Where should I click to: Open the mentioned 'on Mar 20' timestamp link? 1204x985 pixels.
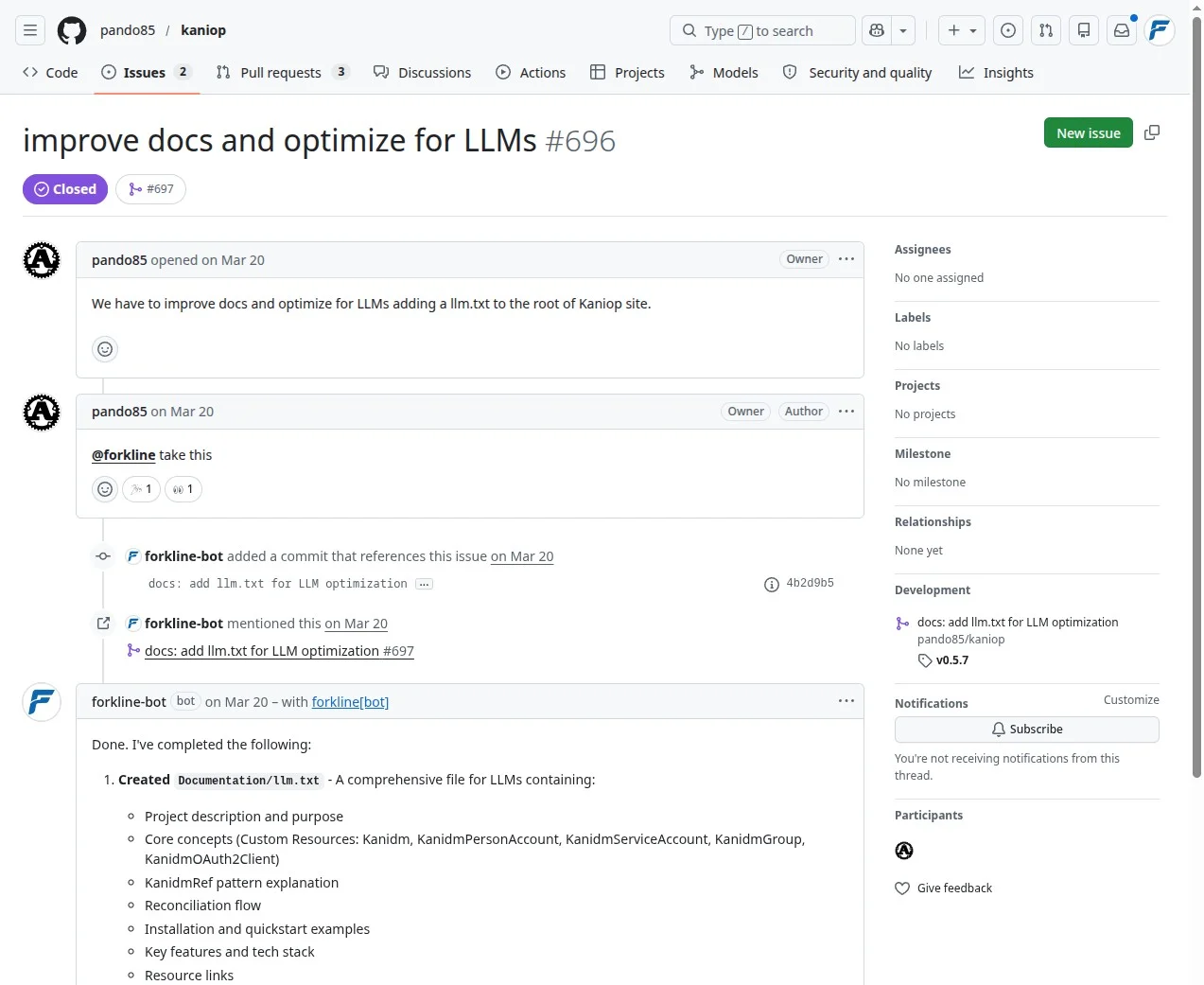[x=357, y=624]
